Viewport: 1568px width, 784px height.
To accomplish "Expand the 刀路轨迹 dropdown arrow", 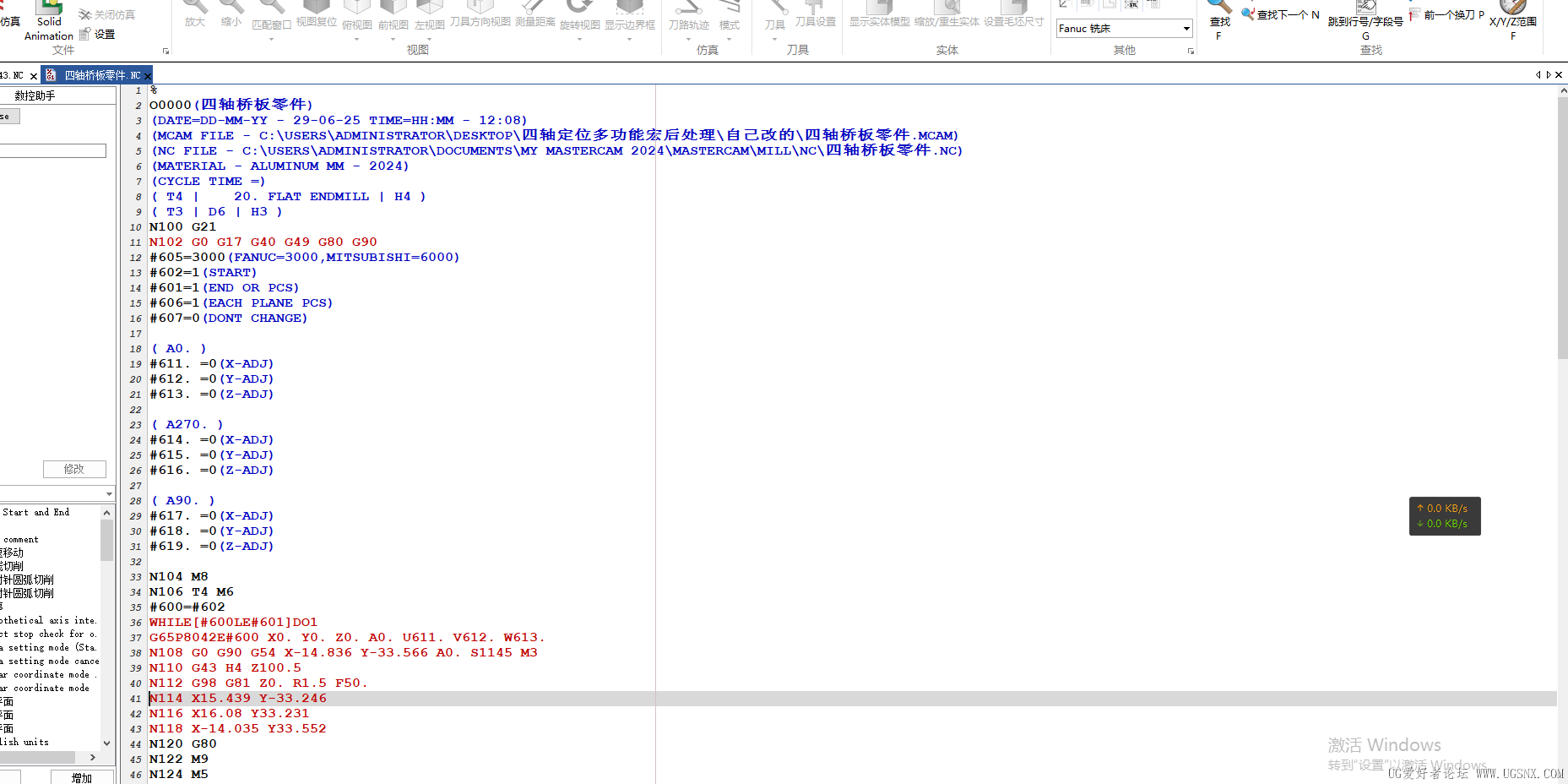I will click(x=688, y=39).
